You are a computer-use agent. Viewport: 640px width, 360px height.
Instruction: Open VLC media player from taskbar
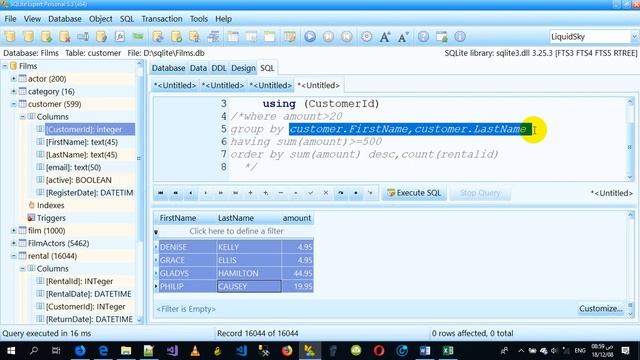pos(195,351)
